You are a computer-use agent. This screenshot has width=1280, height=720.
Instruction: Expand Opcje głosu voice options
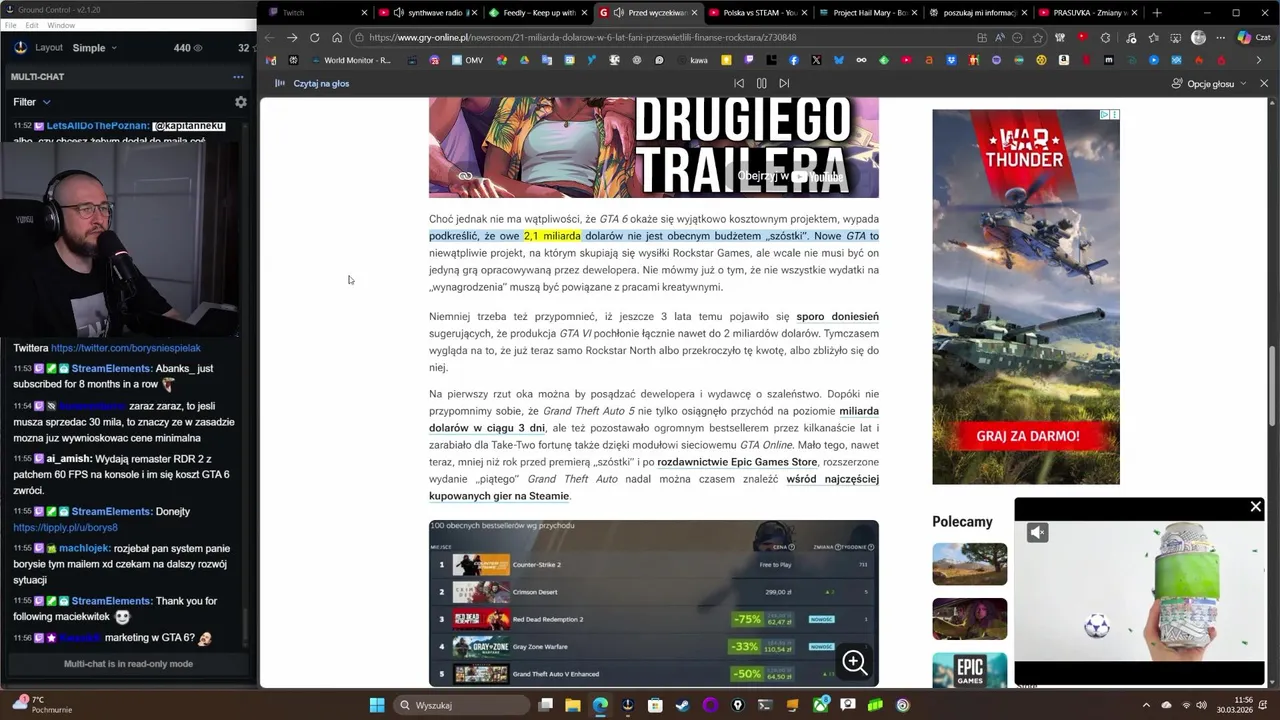(1211, 84)
